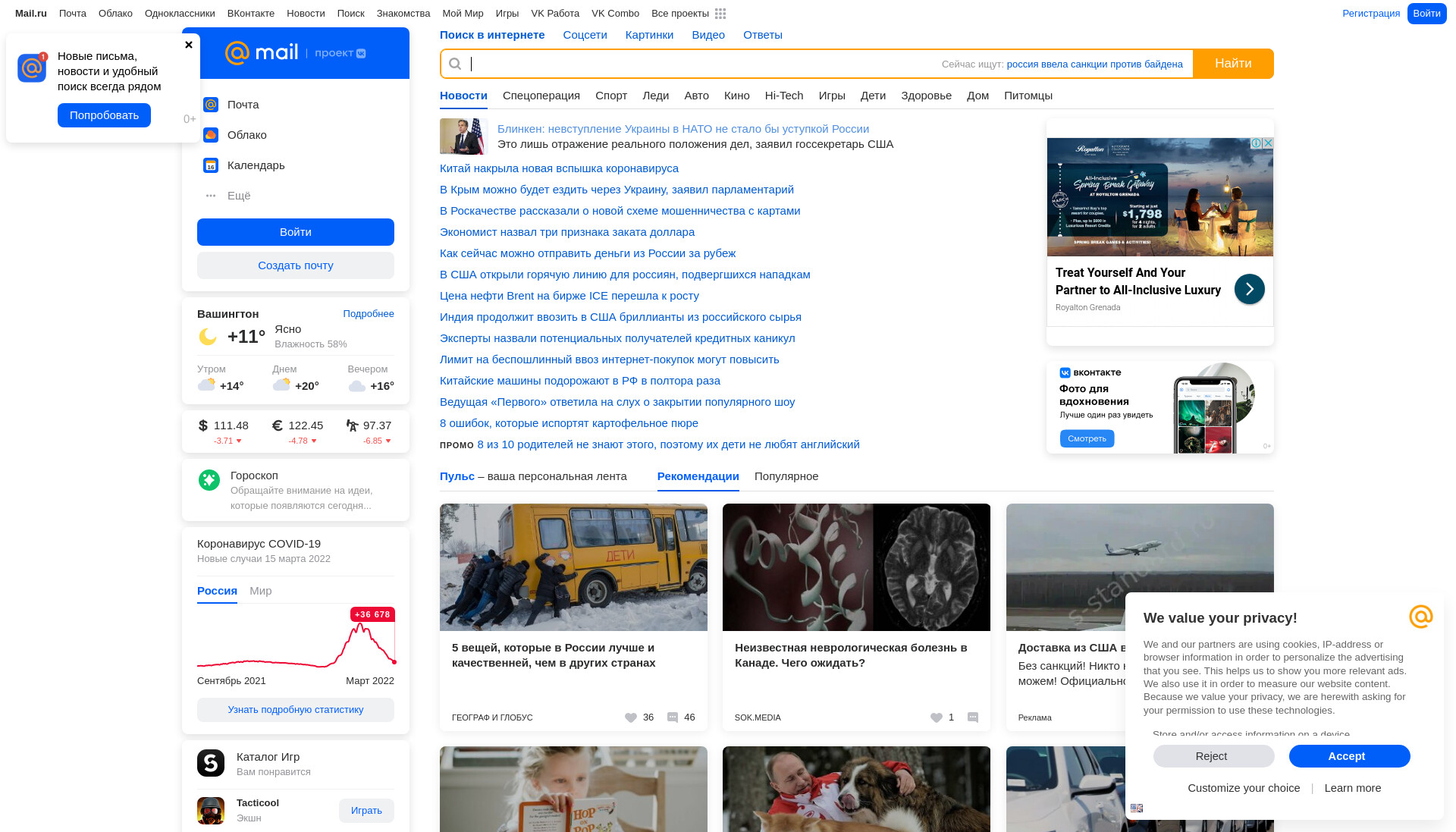The width and height of the screenshot is (1456, 832).
Task: Select the Россия COVID tab
Action: (217, 591)
